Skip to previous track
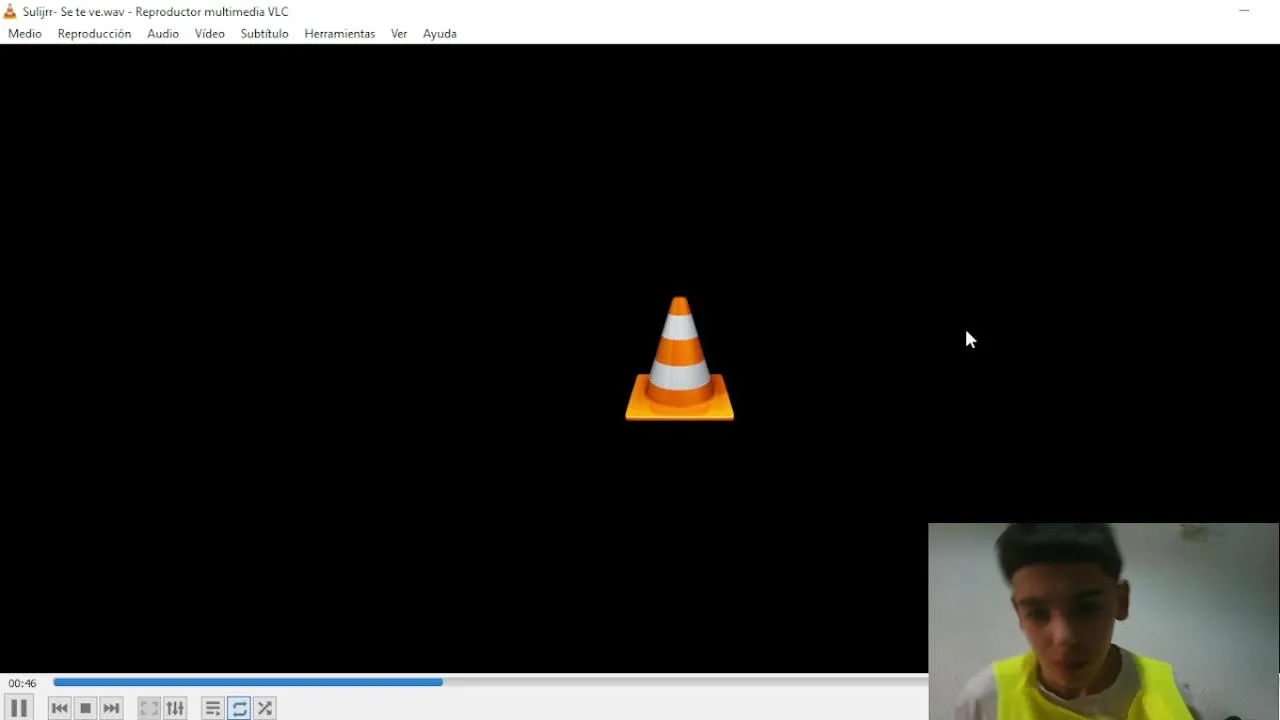The height and width of the screenshot is (720, 1280). [x=60, y=708]
